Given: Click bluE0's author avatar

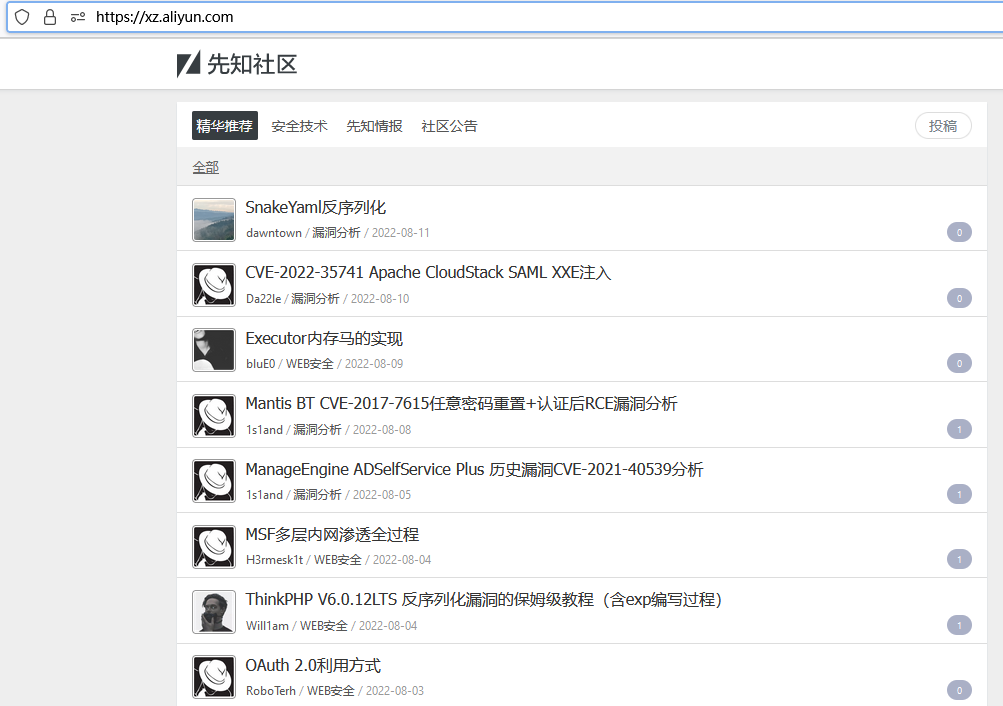Looking at the screenshot, I should tap(214, 350).
